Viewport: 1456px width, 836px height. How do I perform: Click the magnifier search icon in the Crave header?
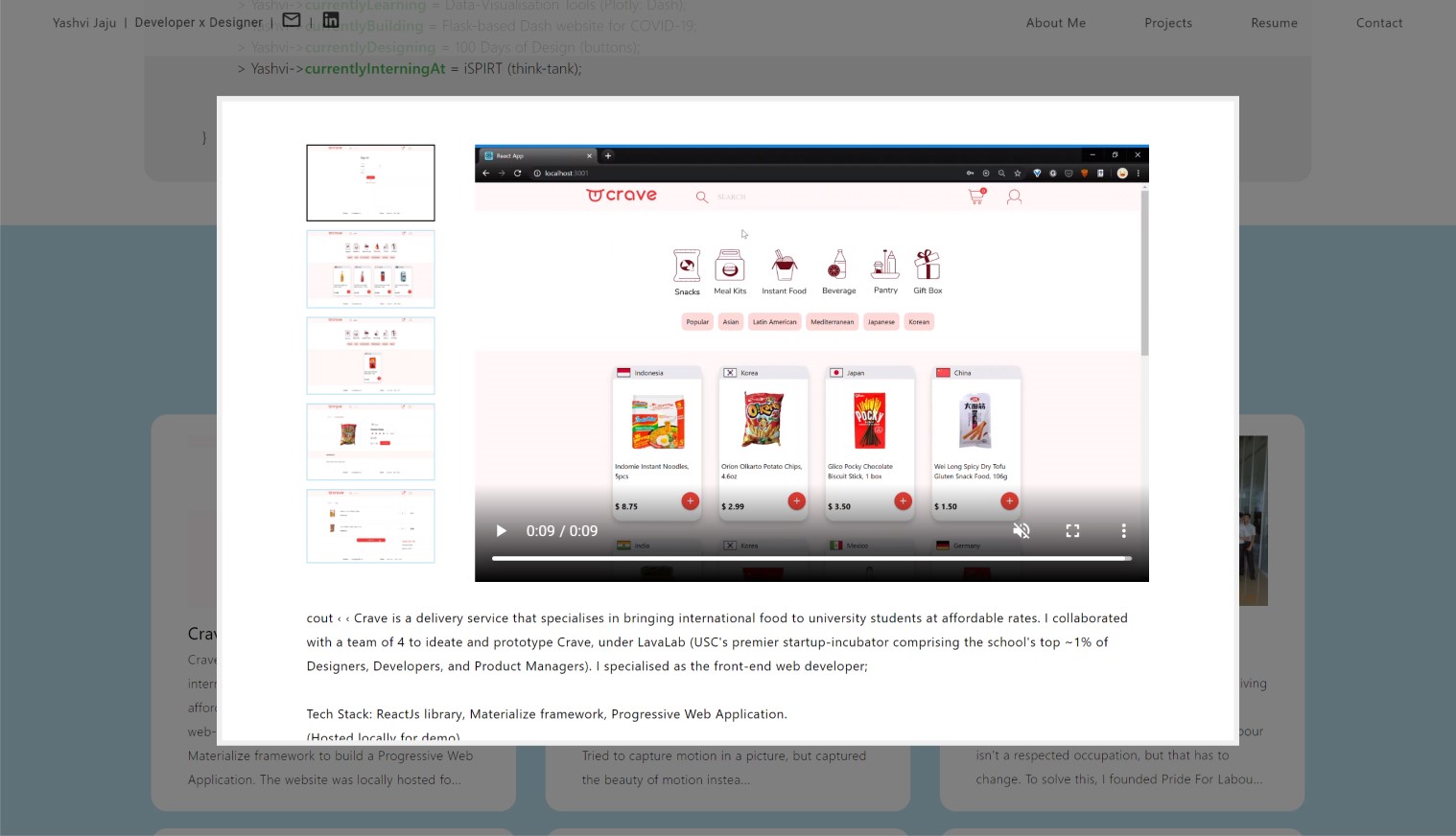pos(702,197)
